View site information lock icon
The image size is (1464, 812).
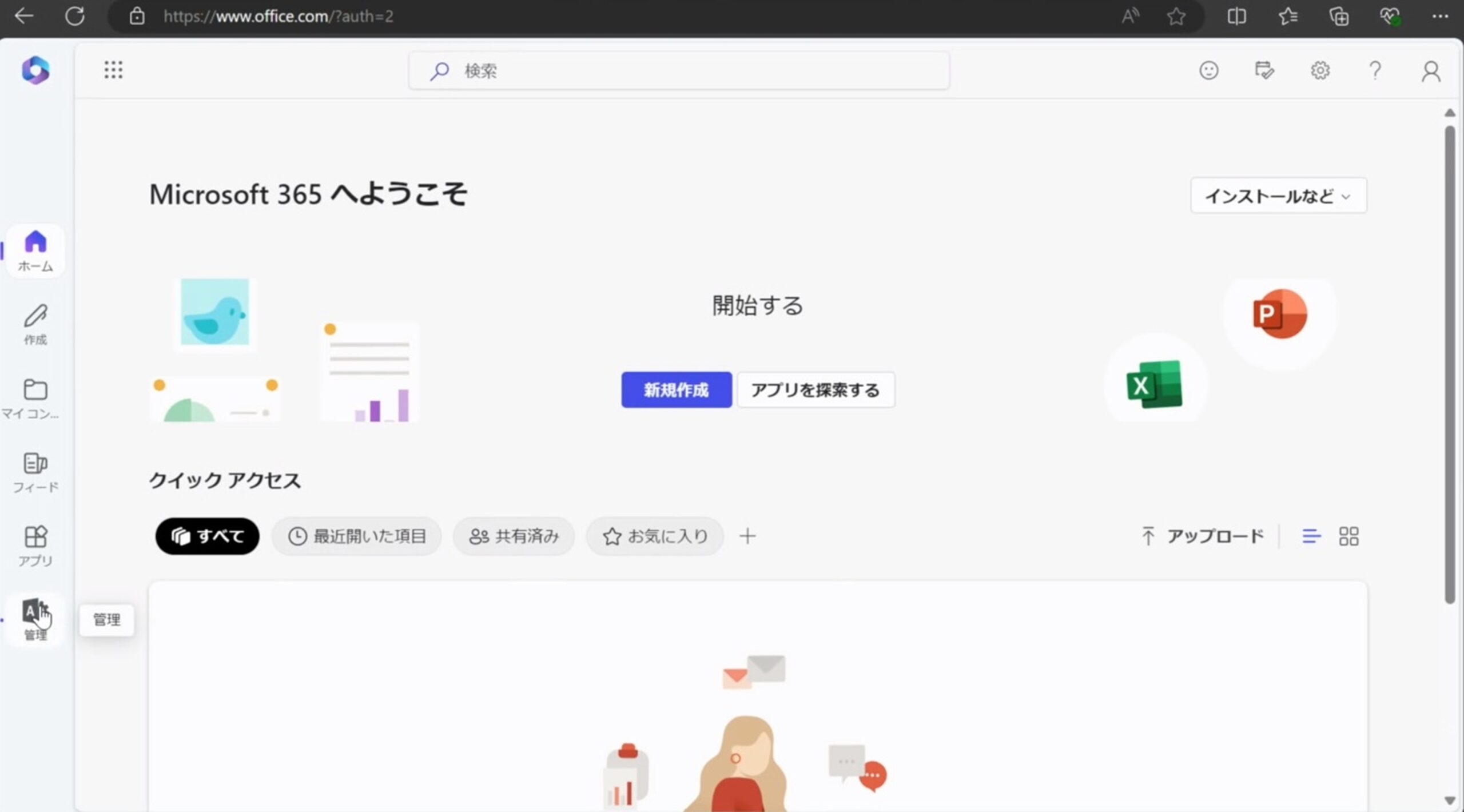click(137, 16)
